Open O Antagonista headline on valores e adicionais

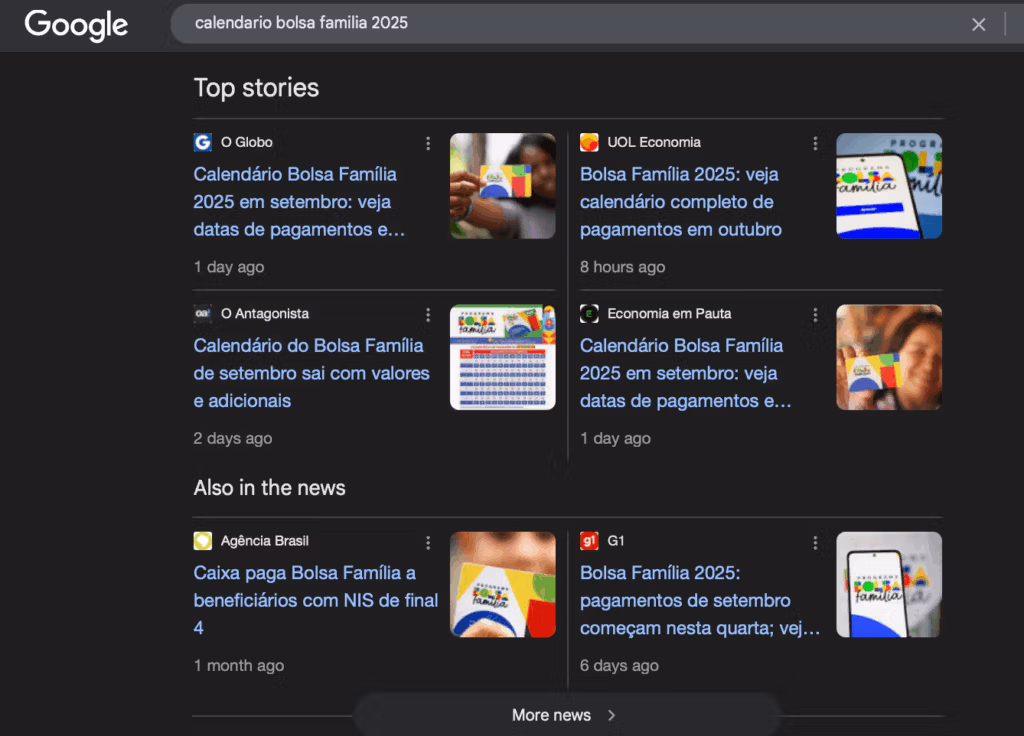tap(310, 373)
